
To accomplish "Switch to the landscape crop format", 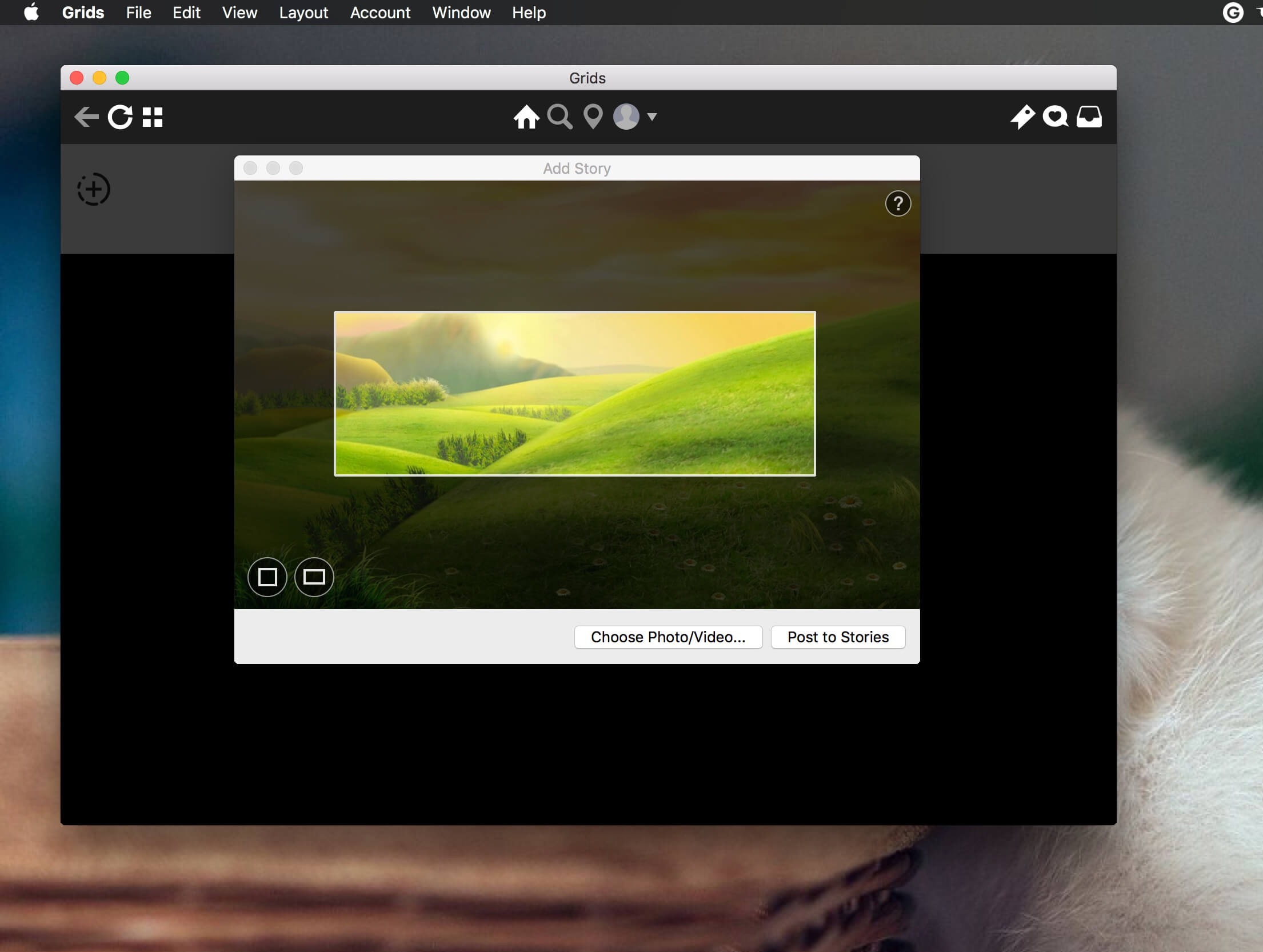I will pyautogui.click(x=314, y=577).
